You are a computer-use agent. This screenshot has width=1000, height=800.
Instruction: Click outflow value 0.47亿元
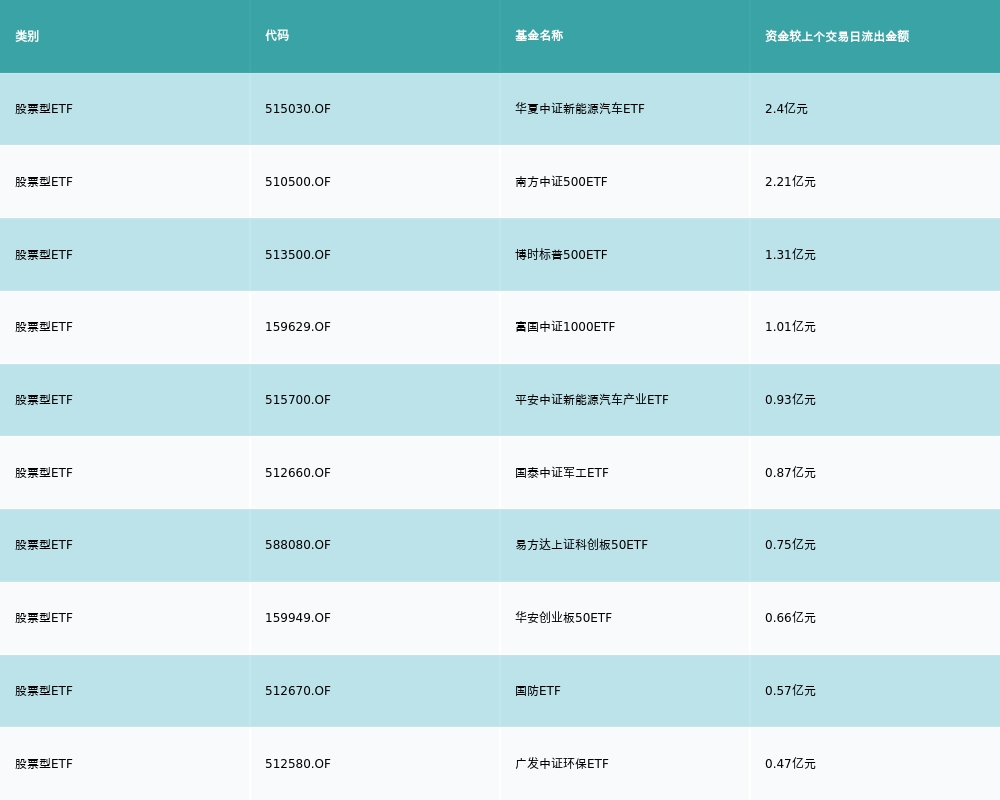click(790, 764)
